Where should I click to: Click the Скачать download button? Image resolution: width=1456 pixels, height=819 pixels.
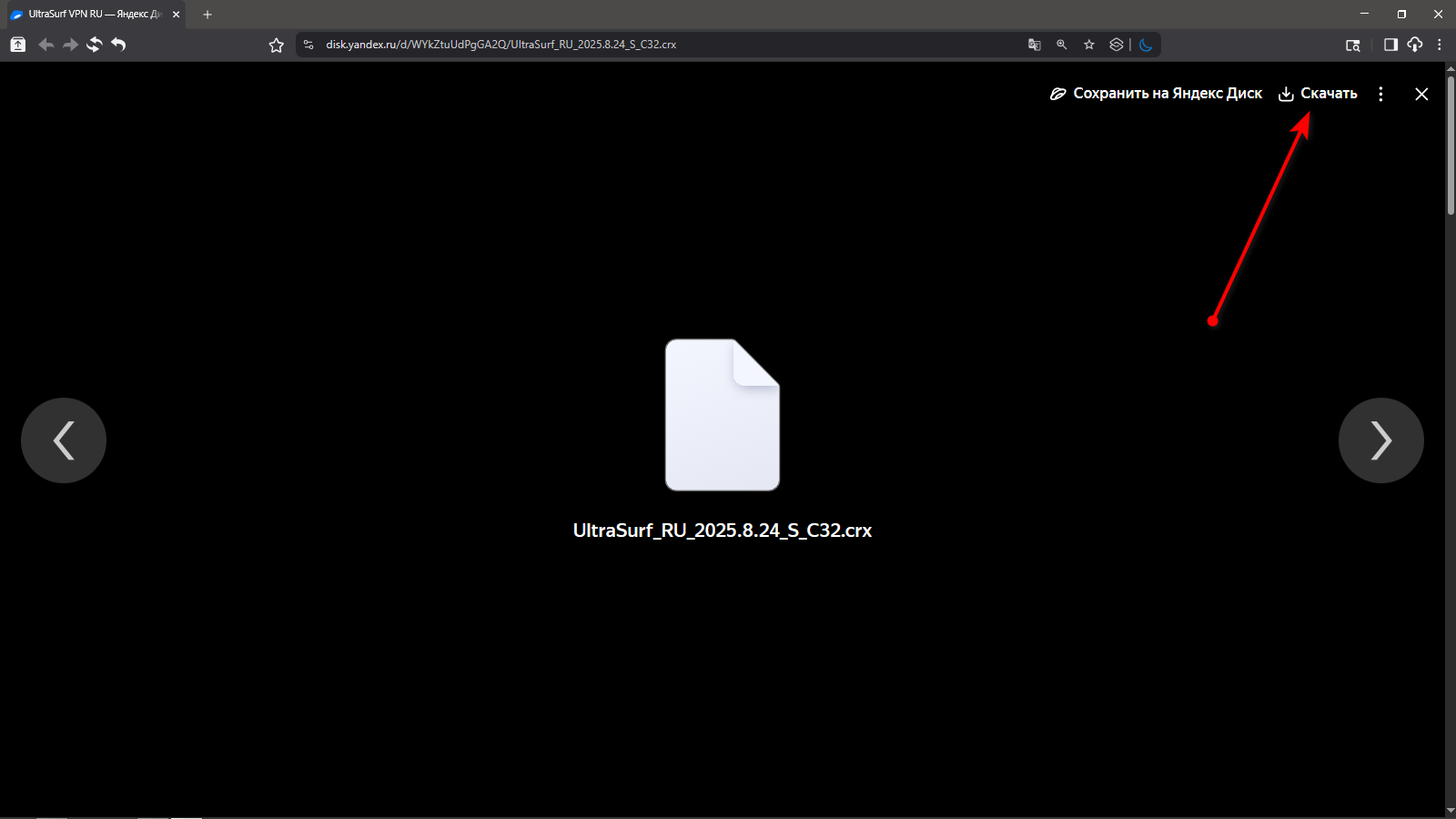click(x=1318, y=94)
